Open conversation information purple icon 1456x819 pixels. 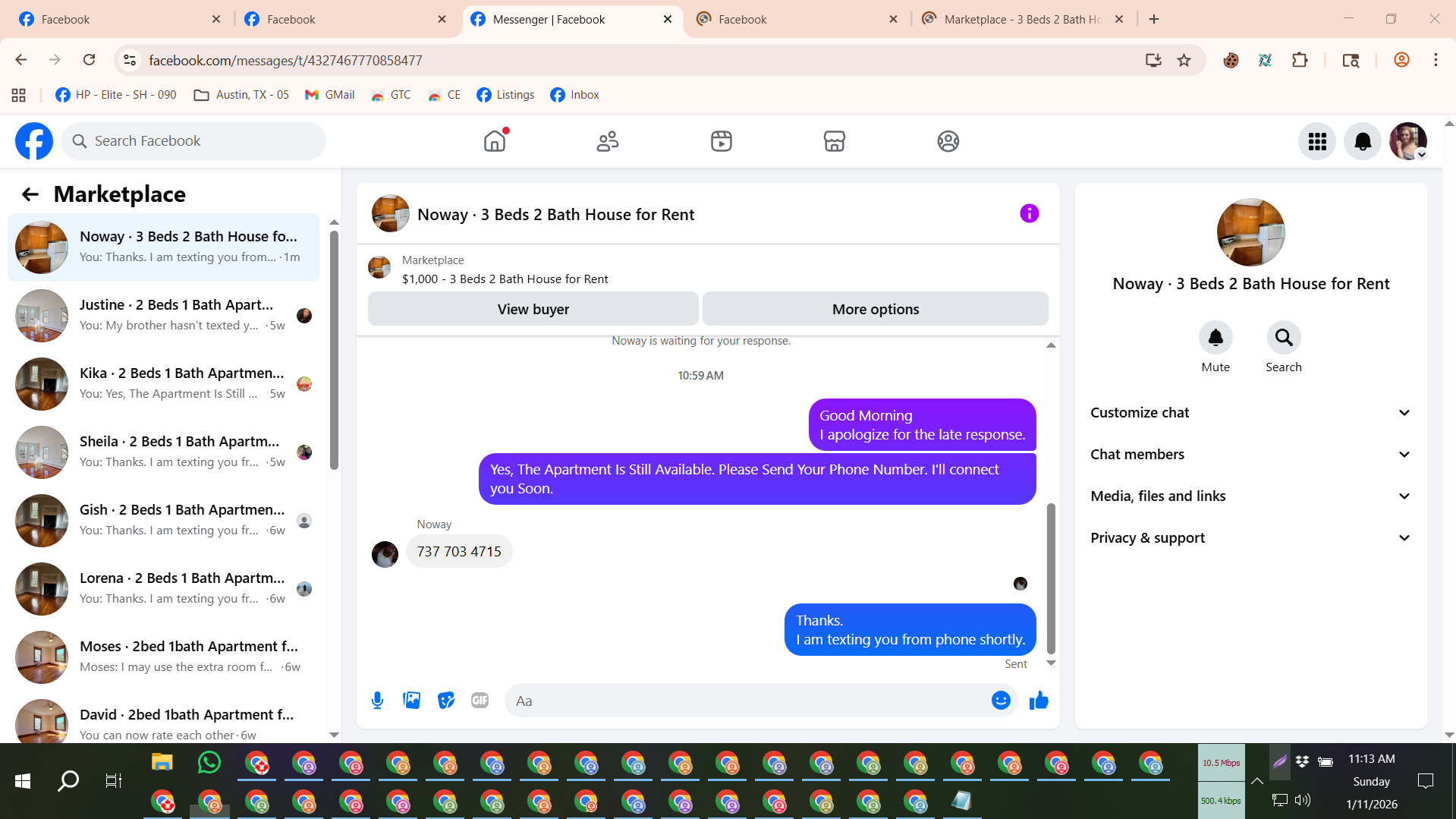coord(1029,213)
